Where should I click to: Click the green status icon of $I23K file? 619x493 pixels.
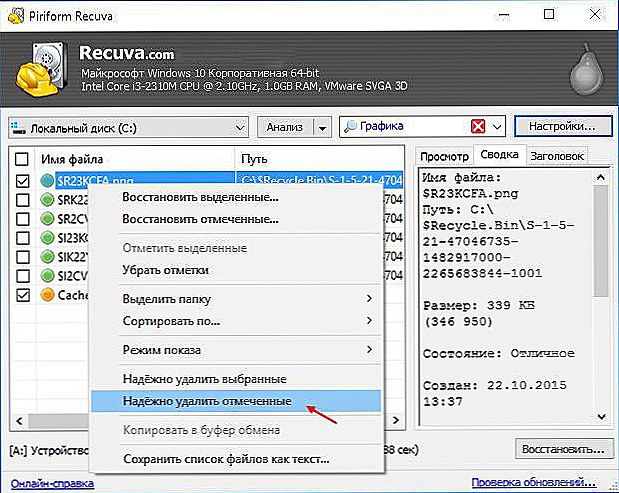[x=47, y=238]
